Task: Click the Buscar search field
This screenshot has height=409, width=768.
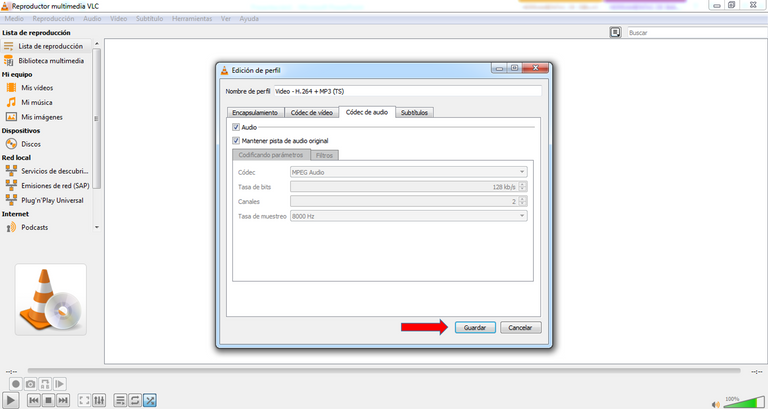Action: (x=697, y=33)
